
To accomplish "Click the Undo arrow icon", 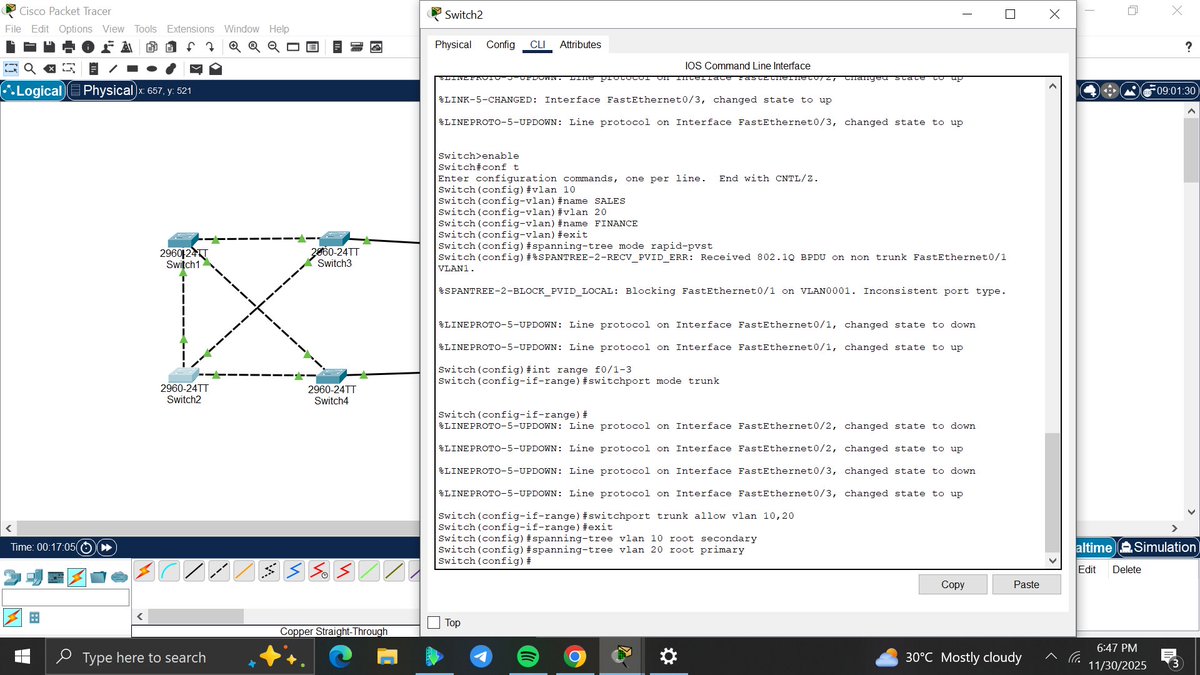I will [x=190, y=47].
